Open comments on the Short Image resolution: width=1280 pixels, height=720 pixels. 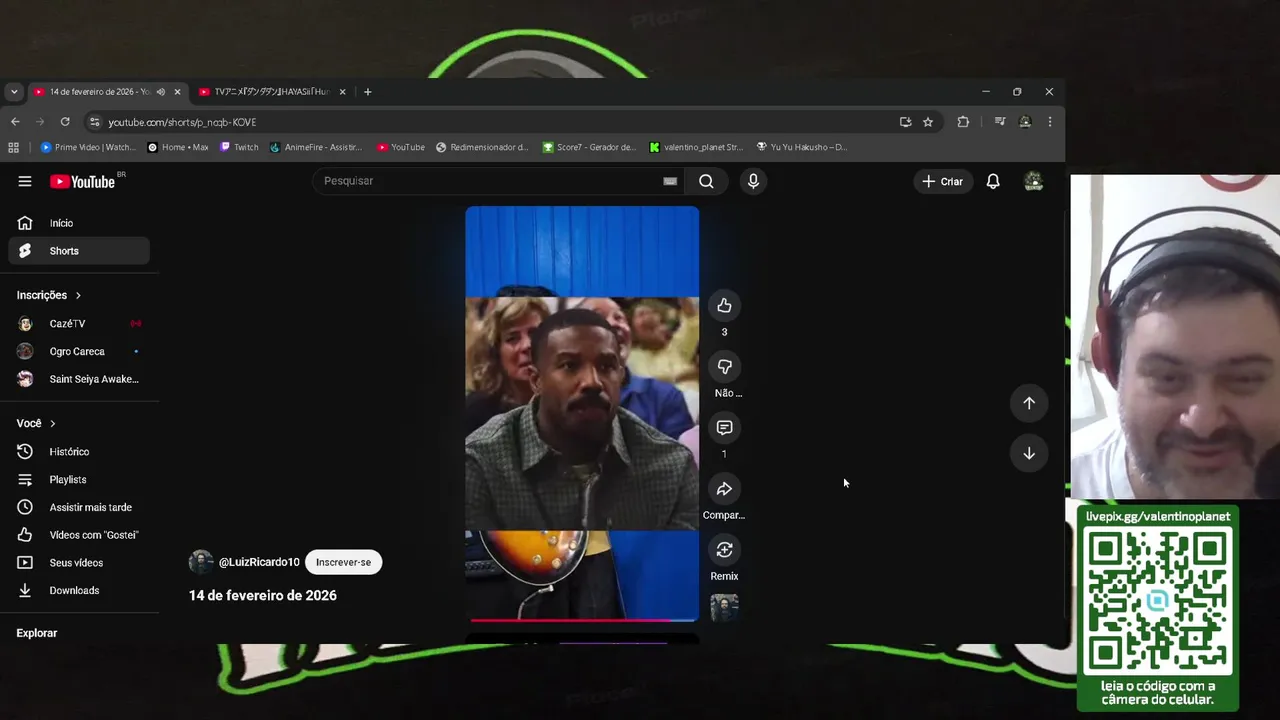click(x=724, y=428)
